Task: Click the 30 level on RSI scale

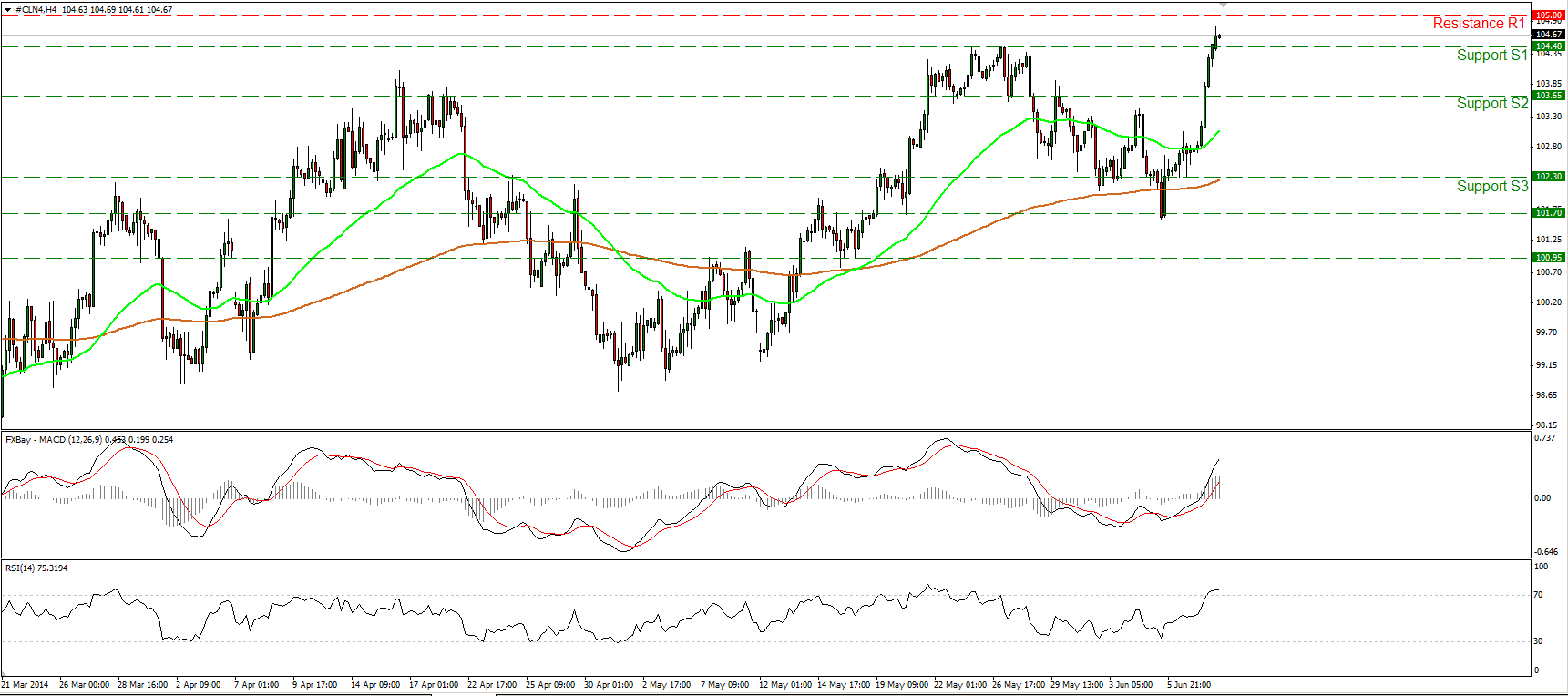Action: point(1538,641)
